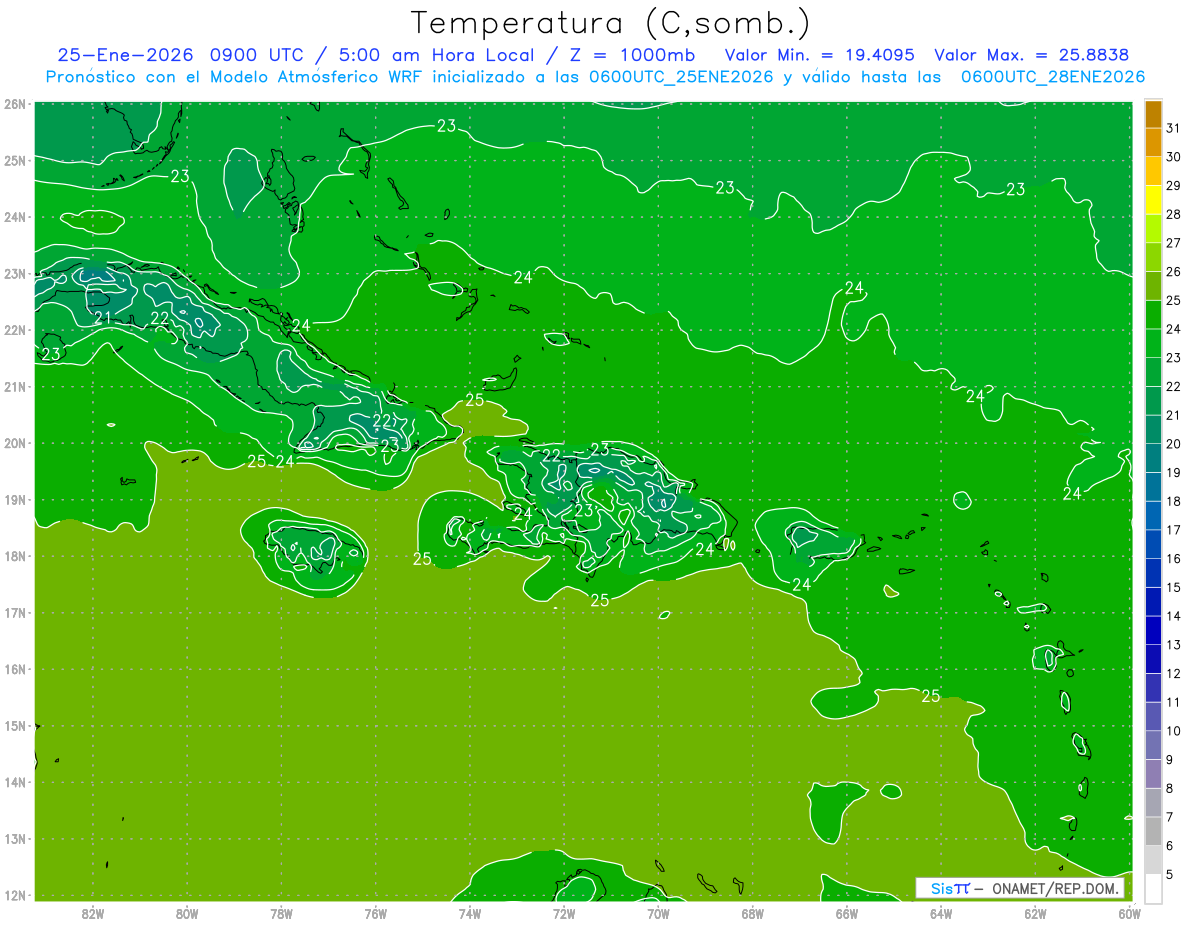1200x927 pixels.
Task: Click legend value "11"
Action: tap(1173, 702)
